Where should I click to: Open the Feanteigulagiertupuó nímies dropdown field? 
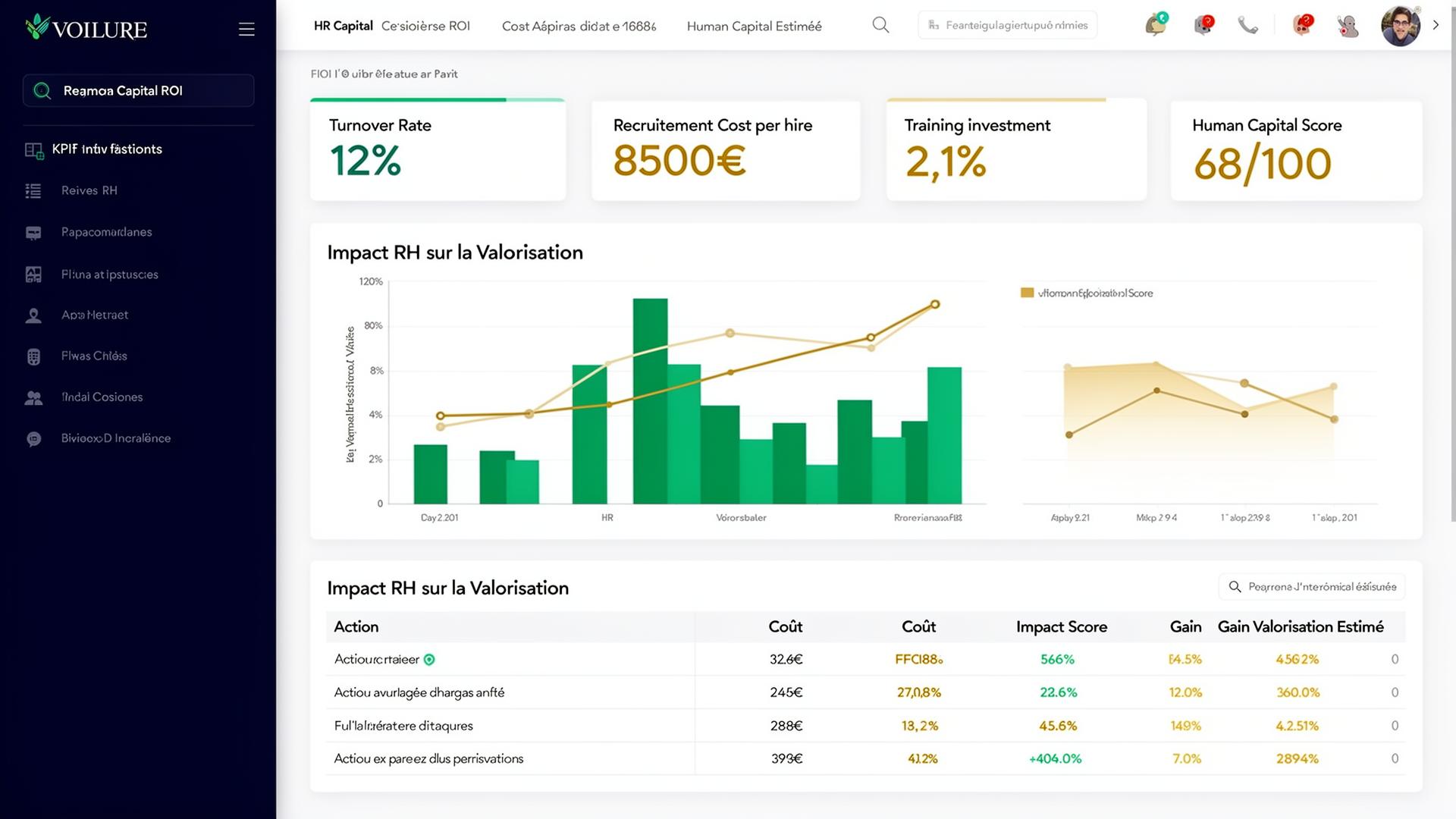tap(1007, 24)
